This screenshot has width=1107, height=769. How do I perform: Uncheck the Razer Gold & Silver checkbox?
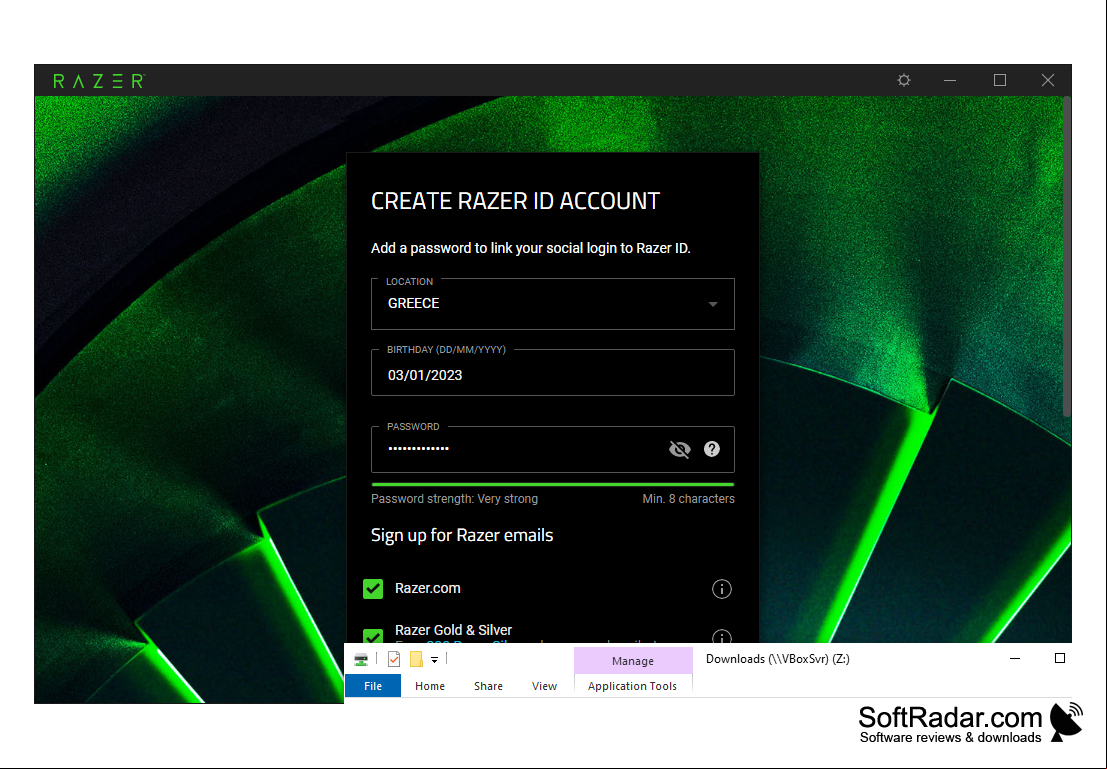coord(373,636)
